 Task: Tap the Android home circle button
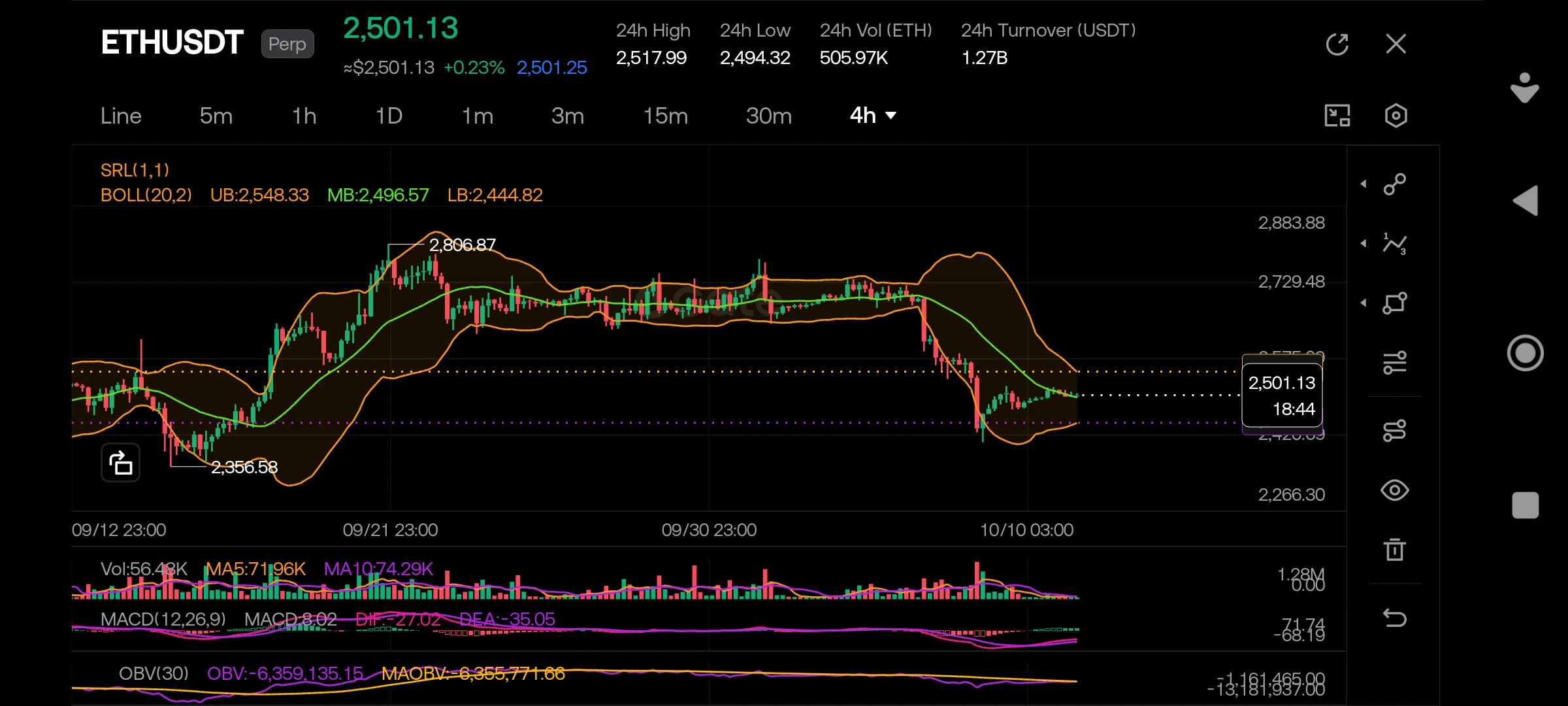1526,353
